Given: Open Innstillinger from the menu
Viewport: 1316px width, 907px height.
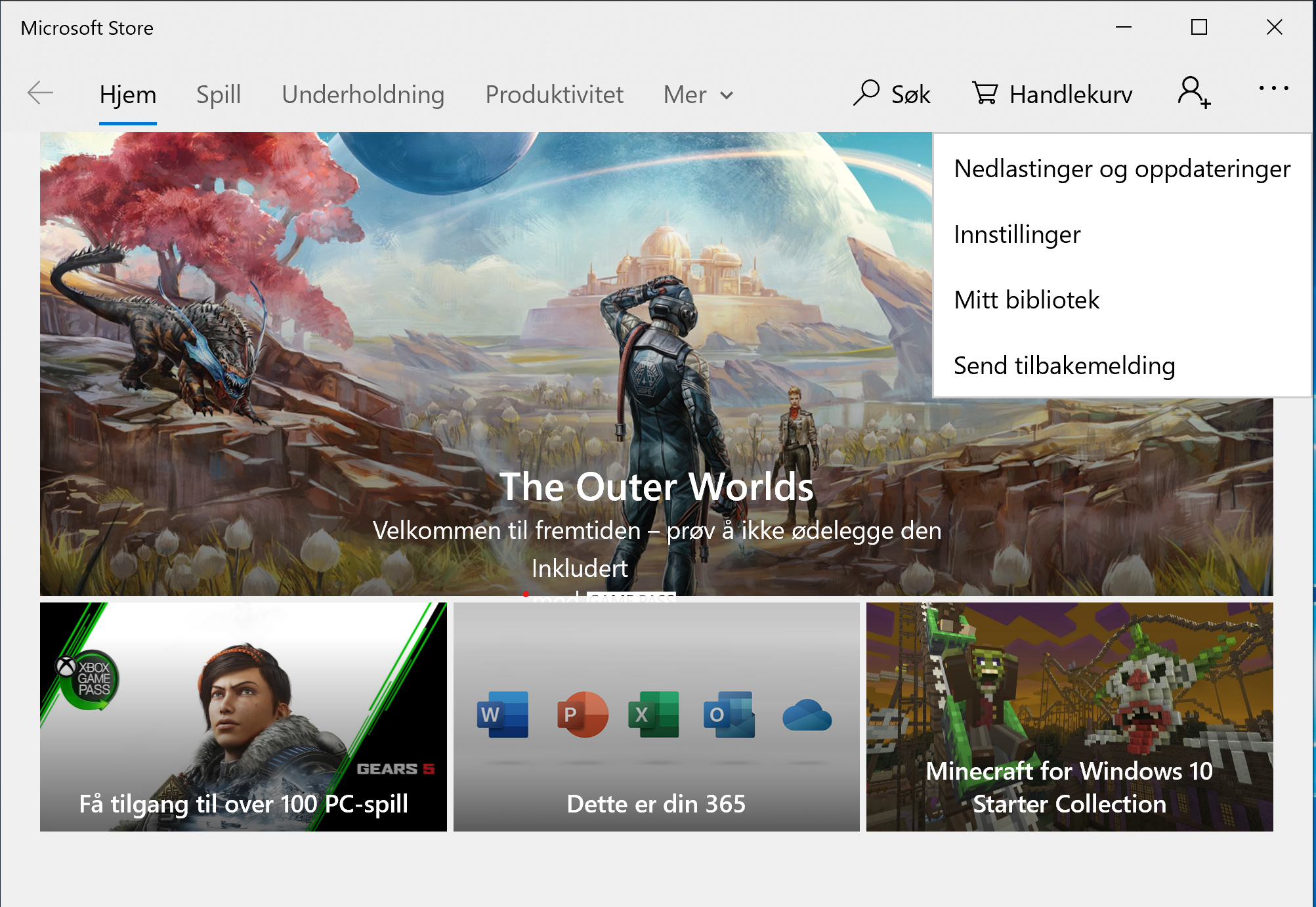Looking at the screenshot, I should click(1017, 234).
